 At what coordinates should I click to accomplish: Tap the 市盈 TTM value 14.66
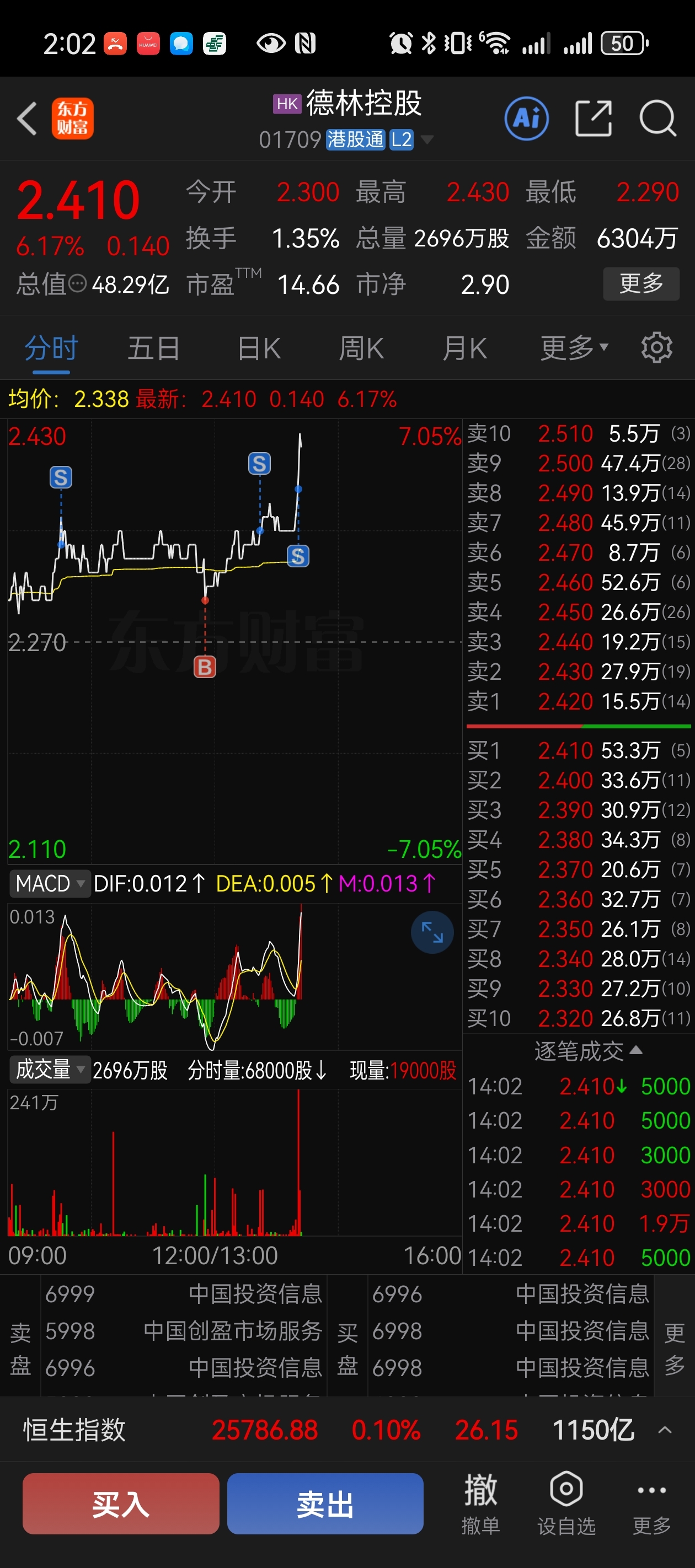pyautogui.click(x=308, y=284)
